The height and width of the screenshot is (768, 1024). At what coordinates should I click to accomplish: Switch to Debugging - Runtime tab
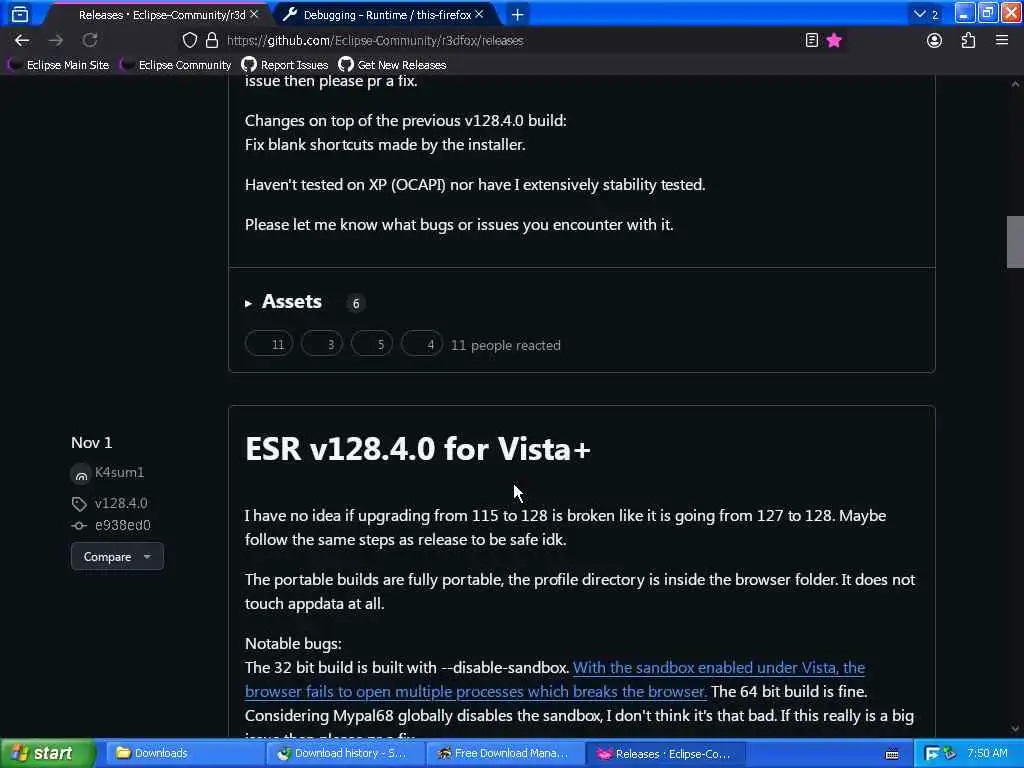click(x=387, y=14)
